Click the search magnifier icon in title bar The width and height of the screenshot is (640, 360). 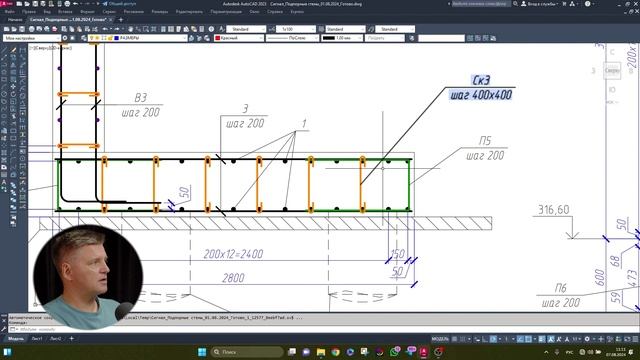coord(516,4)
